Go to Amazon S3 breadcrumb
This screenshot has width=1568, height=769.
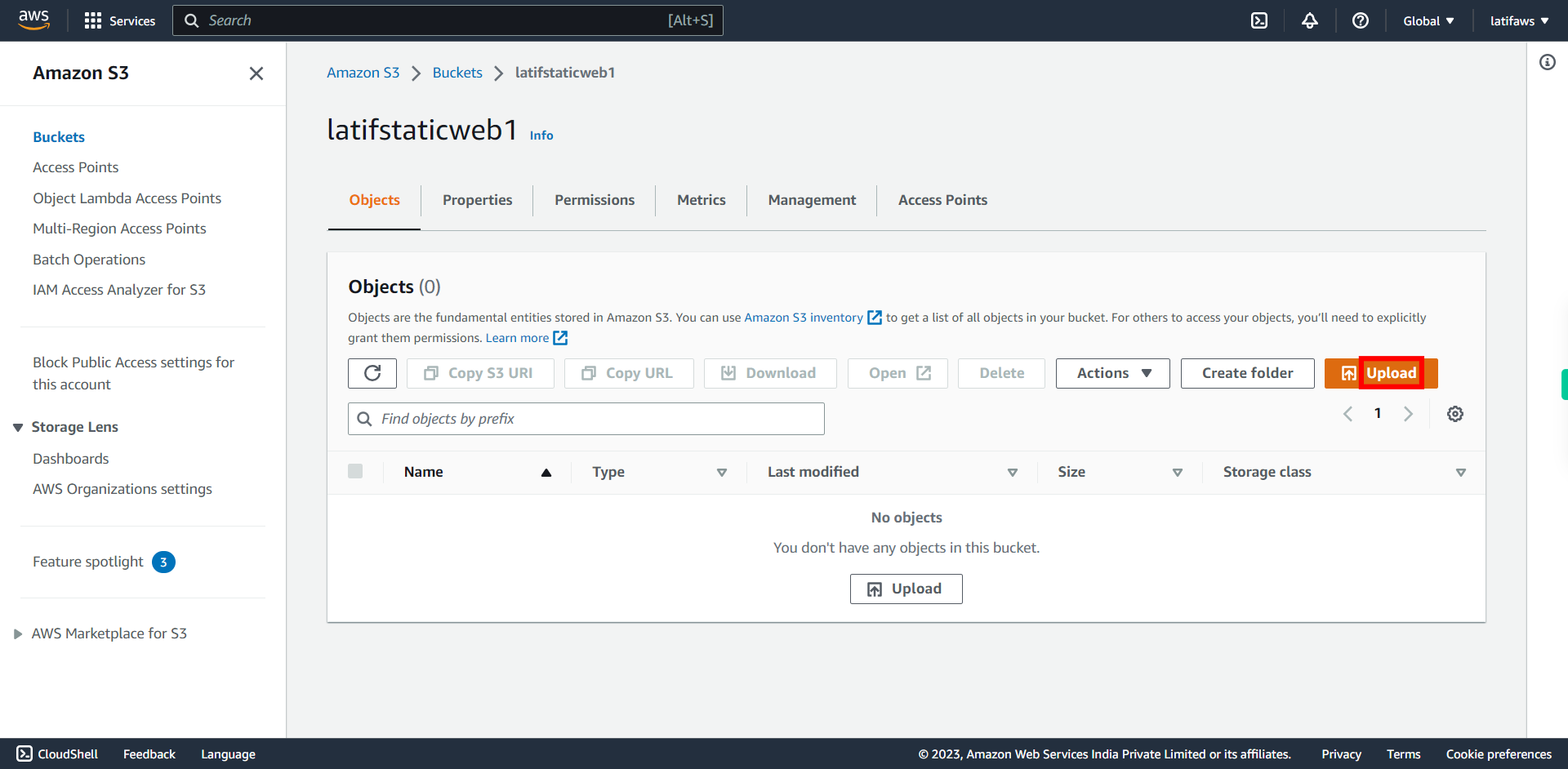363,73
